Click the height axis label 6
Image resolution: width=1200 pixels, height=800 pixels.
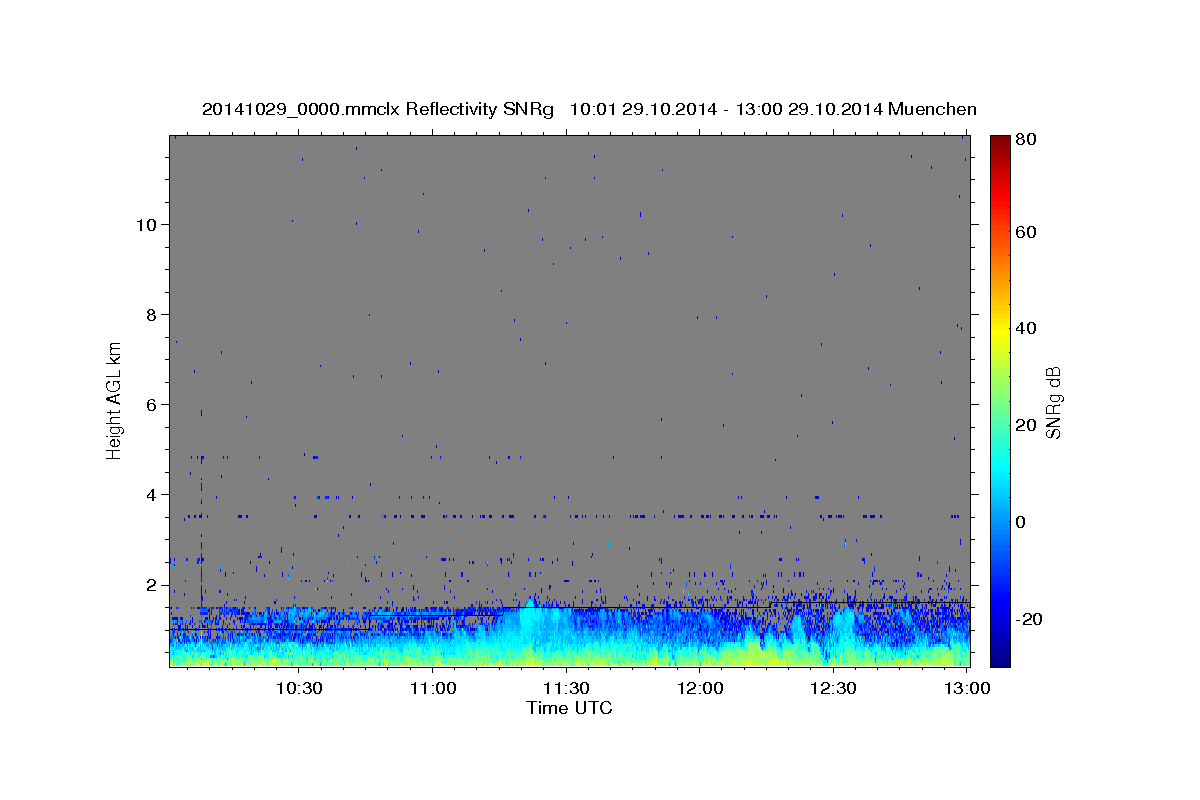[151, 404]
